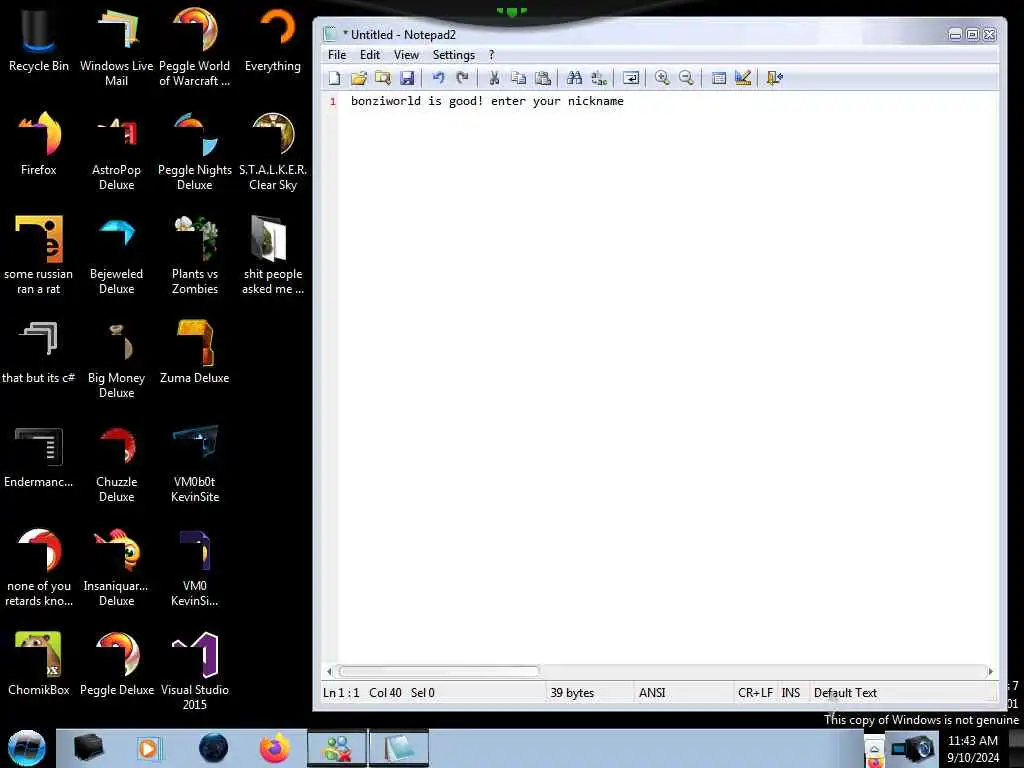1024x768 pixels.
Task: Open the Settings menu
Action: tap(453, 55)
